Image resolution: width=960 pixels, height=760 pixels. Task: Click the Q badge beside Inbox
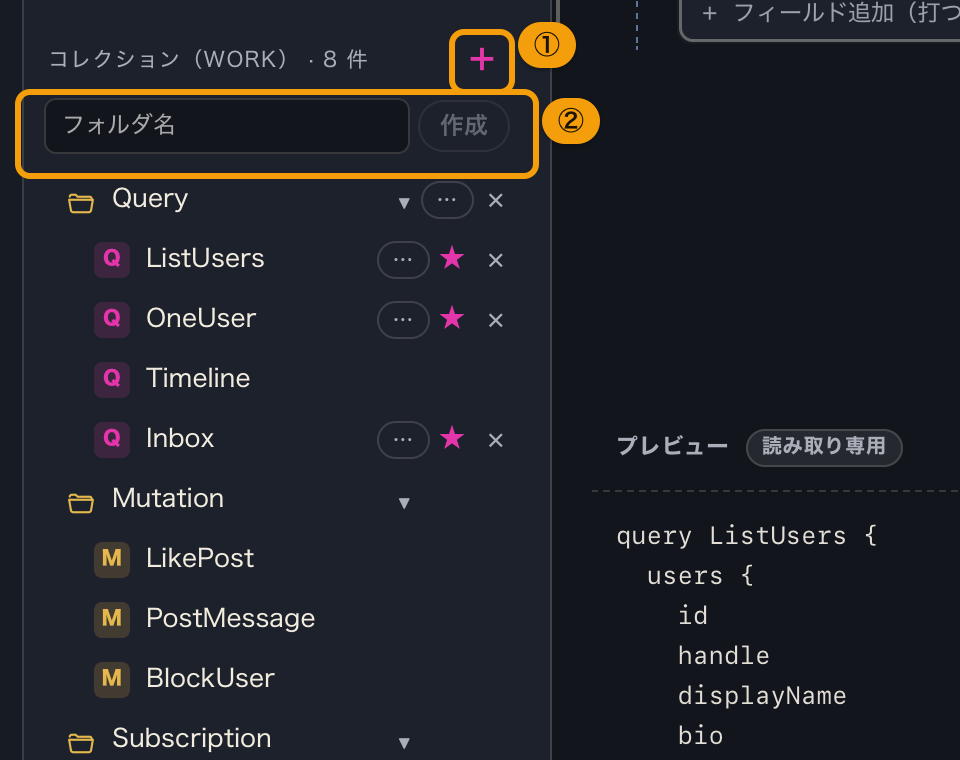click(x=111, y=438)
